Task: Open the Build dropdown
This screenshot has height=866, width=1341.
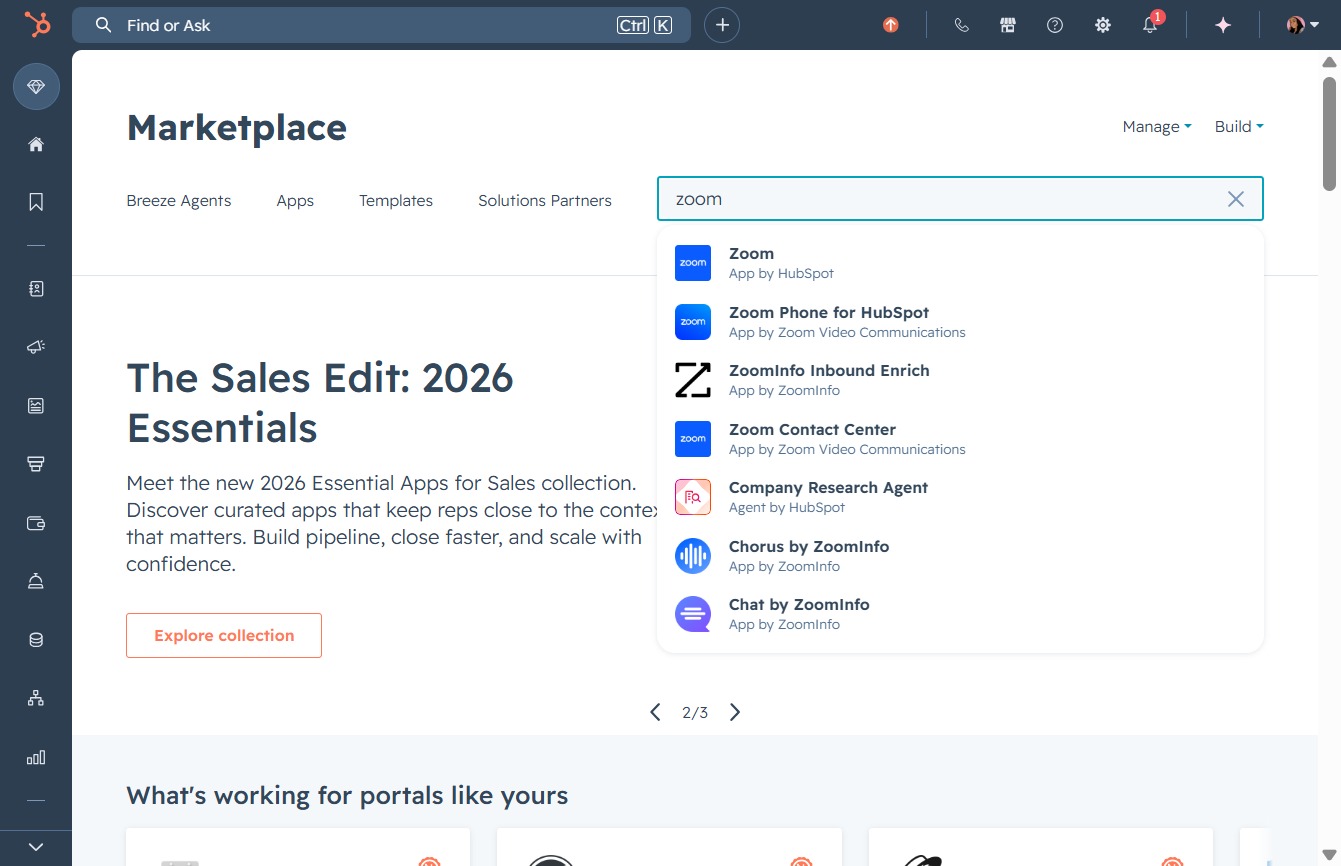Action: [x=1239, y=126]
